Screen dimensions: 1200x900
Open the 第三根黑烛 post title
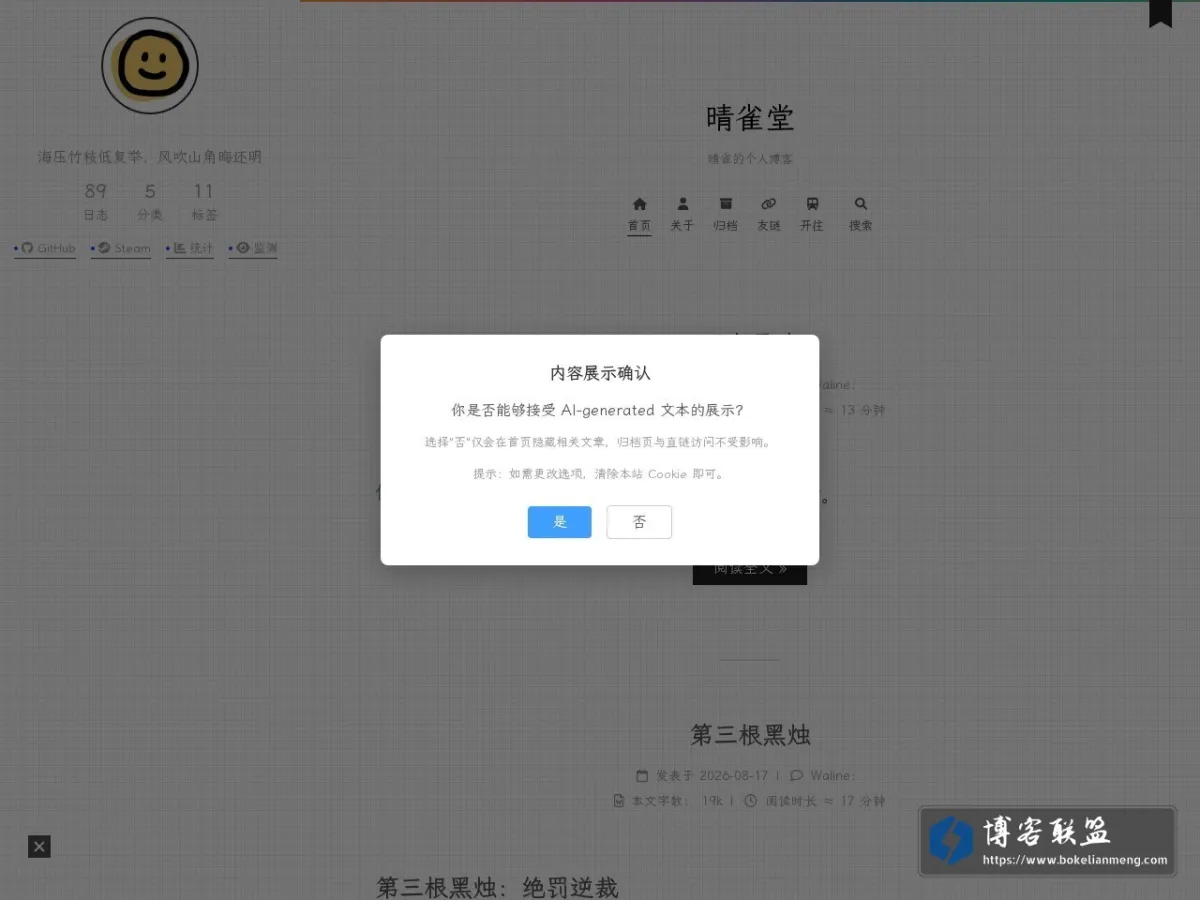(750, 735)
